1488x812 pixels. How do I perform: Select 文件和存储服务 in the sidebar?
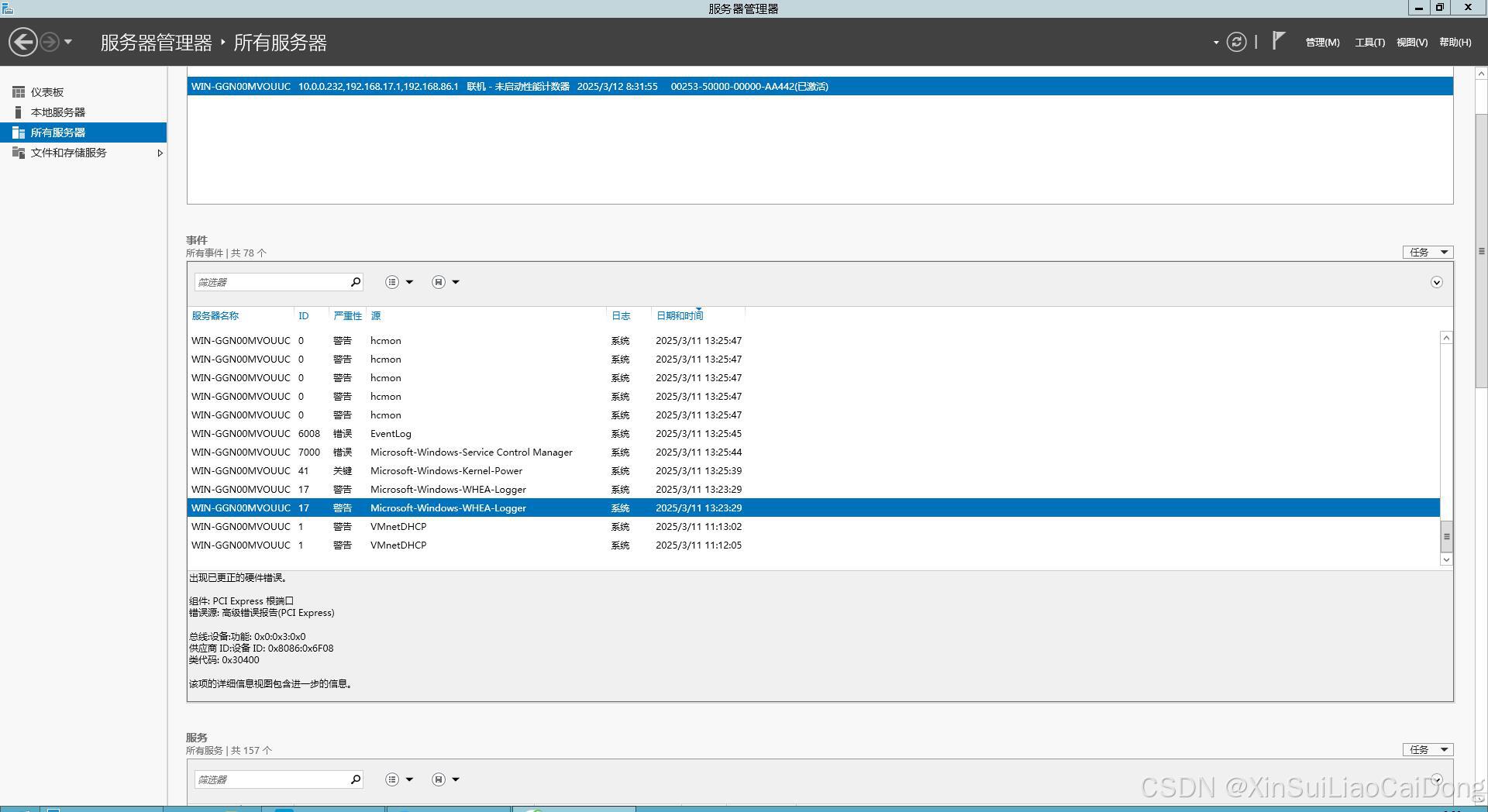coord(84,153)
